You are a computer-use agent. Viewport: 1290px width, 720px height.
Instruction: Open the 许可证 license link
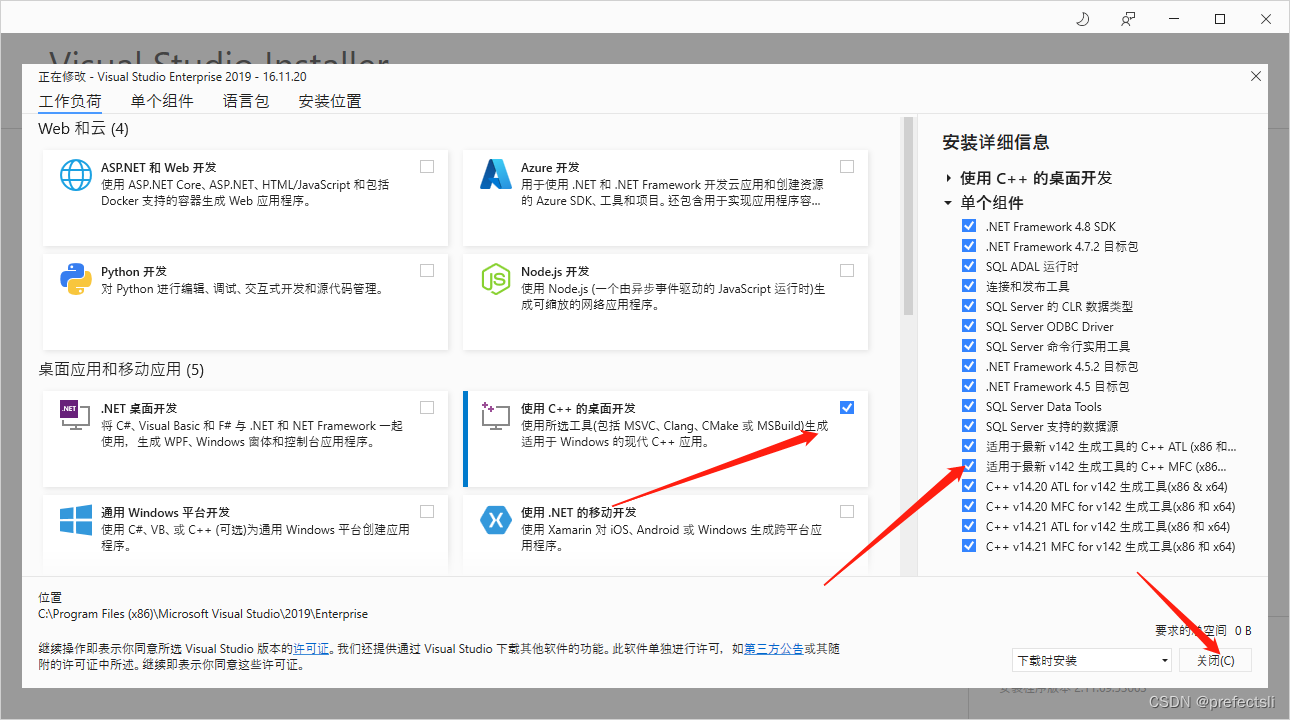(x=311, y=649)
